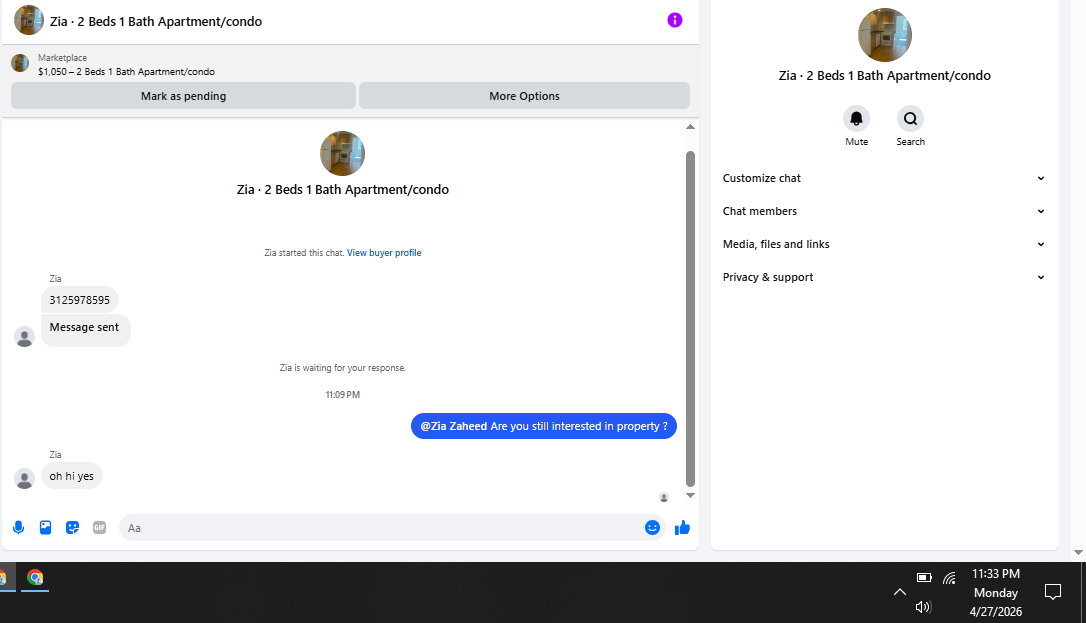
Task: Open Windows notification center icon
Action: coord(1053,592)
